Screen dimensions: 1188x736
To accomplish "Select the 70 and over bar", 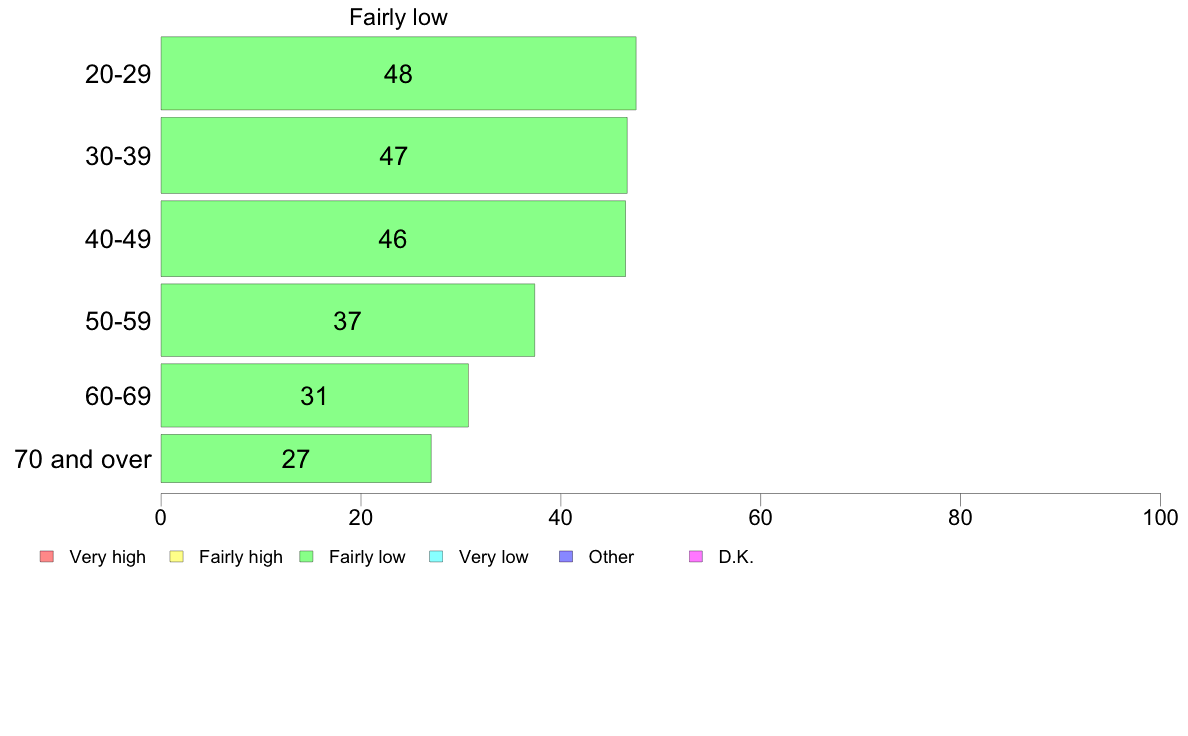I will tap(296, 459).
